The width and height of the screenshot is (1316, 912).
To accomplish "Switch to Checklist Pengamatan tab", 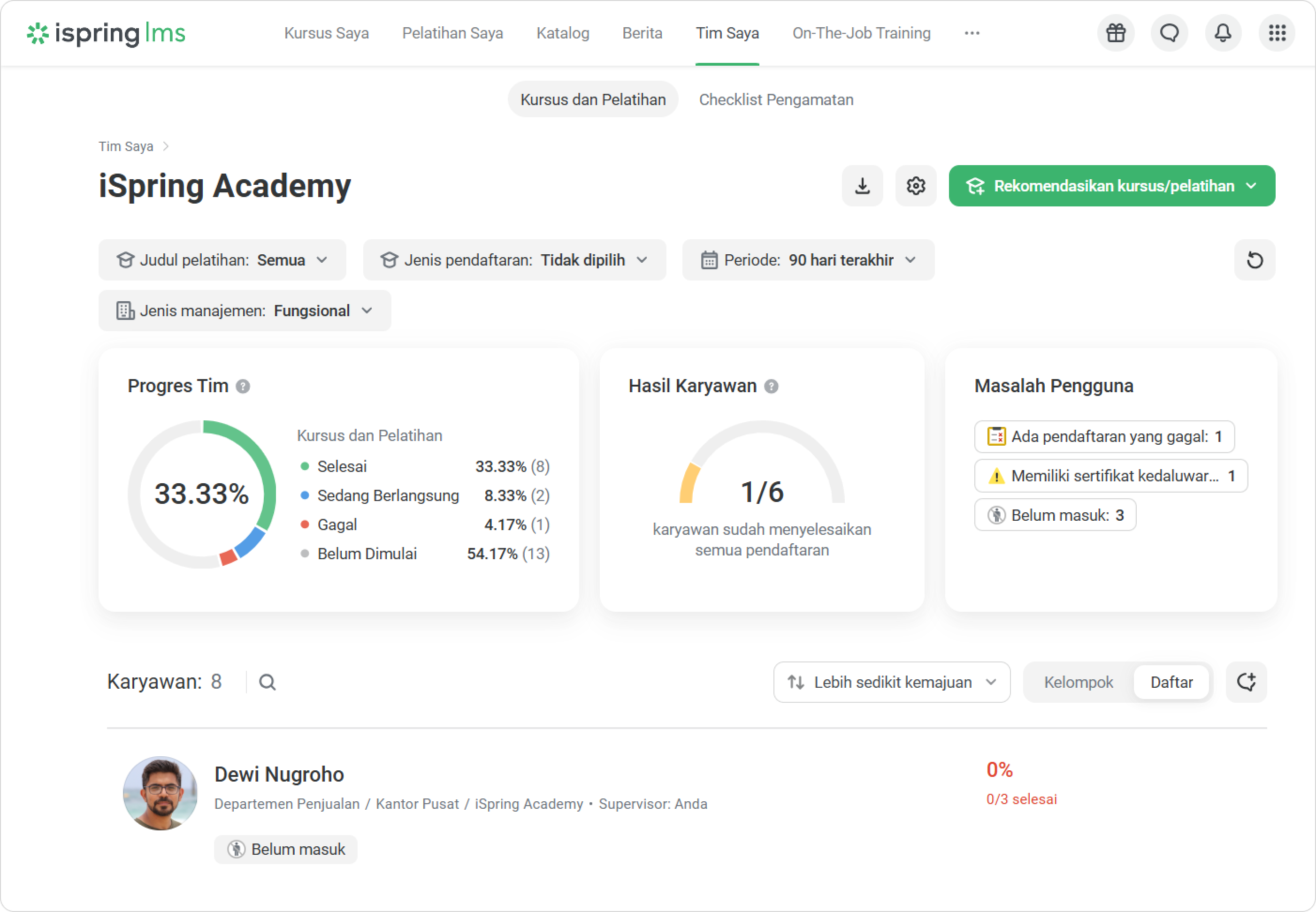I will pyautogui.click(x=776, y=99).
